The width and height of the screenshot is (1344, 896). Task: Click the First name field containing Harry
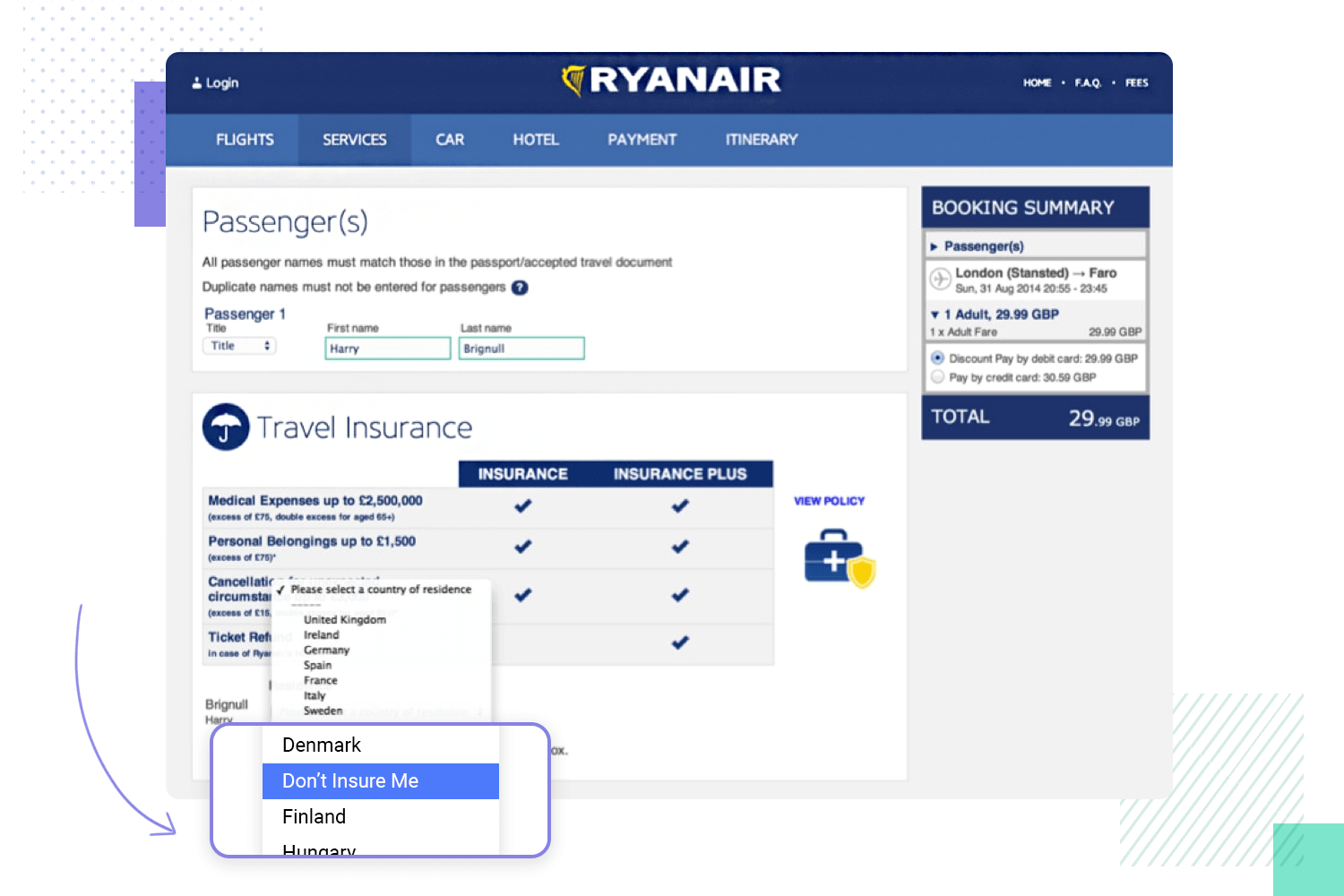coord(388,349)
